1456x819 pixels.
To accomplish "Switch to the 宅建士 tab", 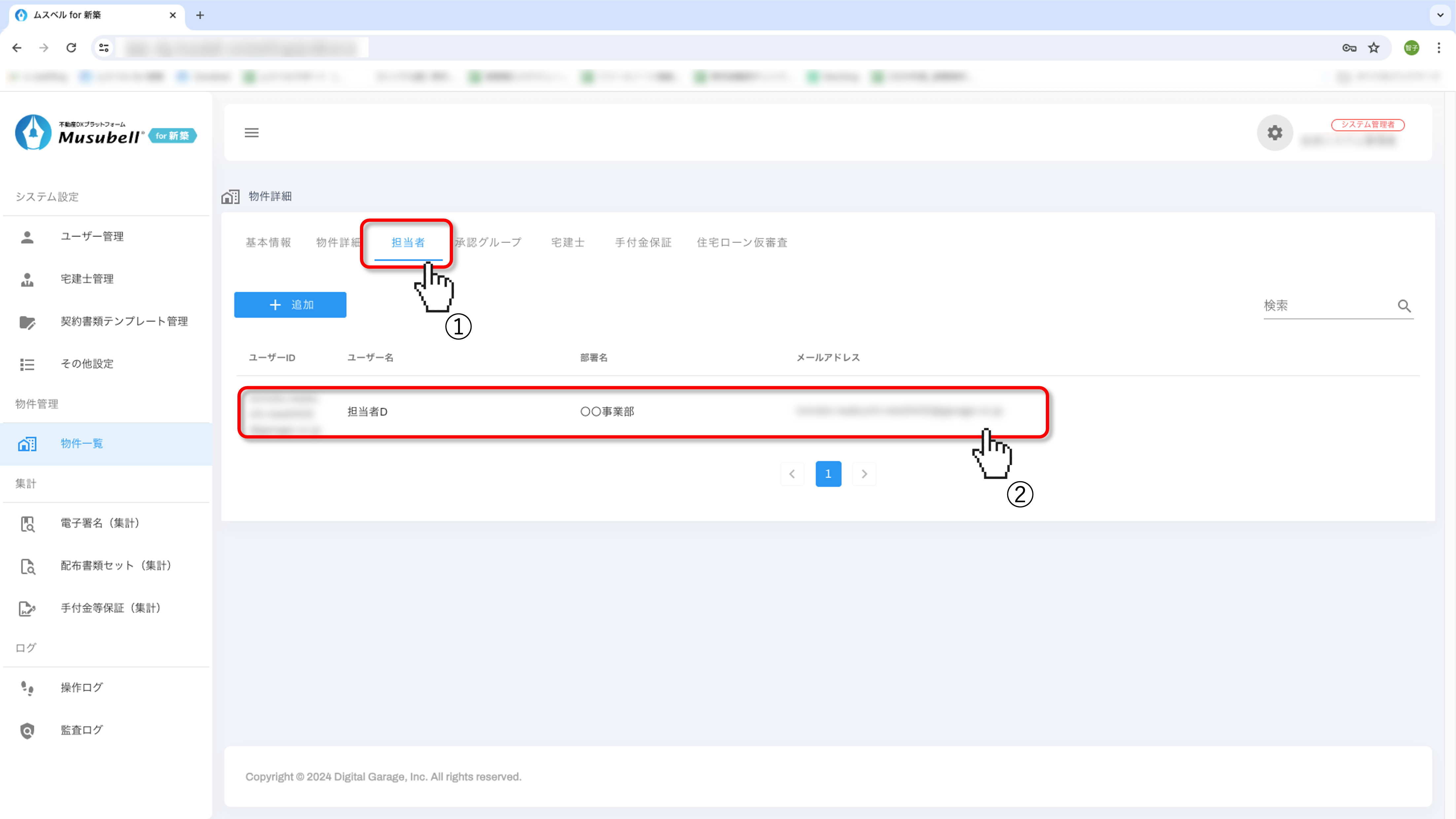I will pyautogui.click(x=567, y=242).
